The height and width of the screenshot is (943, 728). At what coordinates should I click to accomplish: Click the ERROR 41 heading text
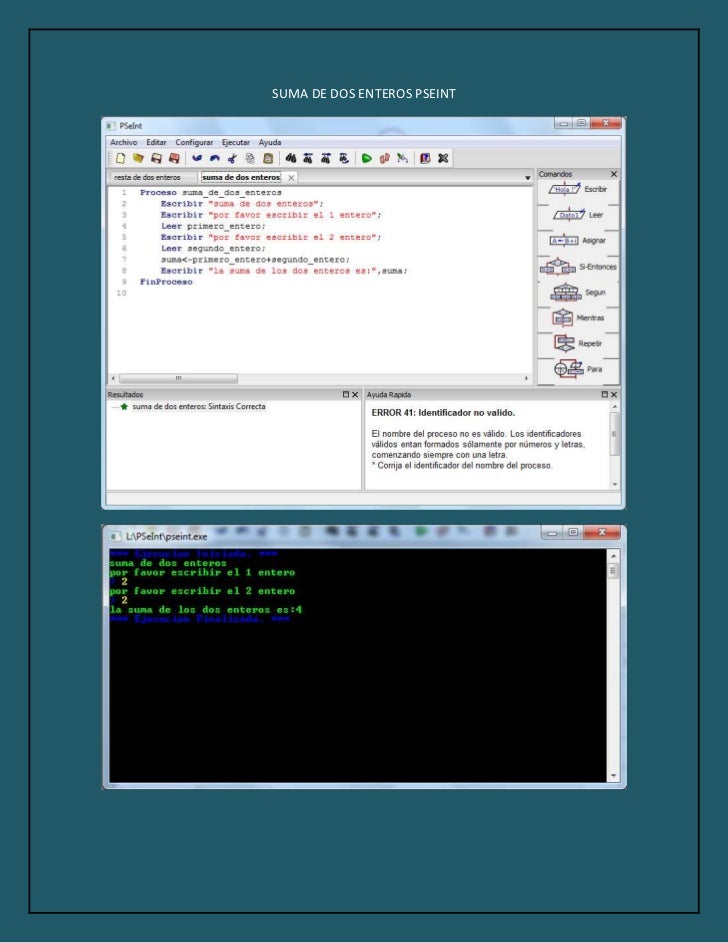(443, 413)
